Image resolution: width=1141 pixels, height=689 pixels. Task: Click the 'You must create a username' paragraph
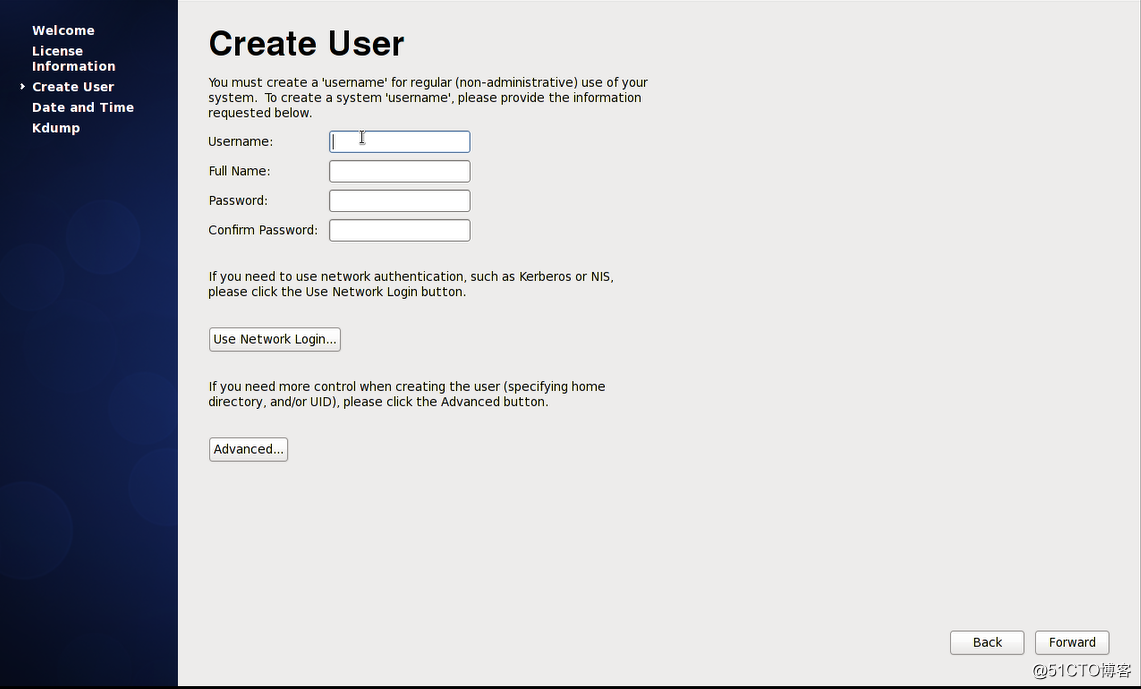click(x=428, y=97)
